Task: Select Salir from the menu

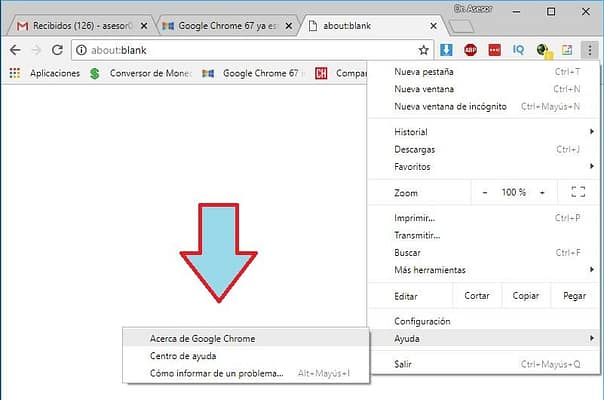Action: pyautogui.click(x=484, y=364)
